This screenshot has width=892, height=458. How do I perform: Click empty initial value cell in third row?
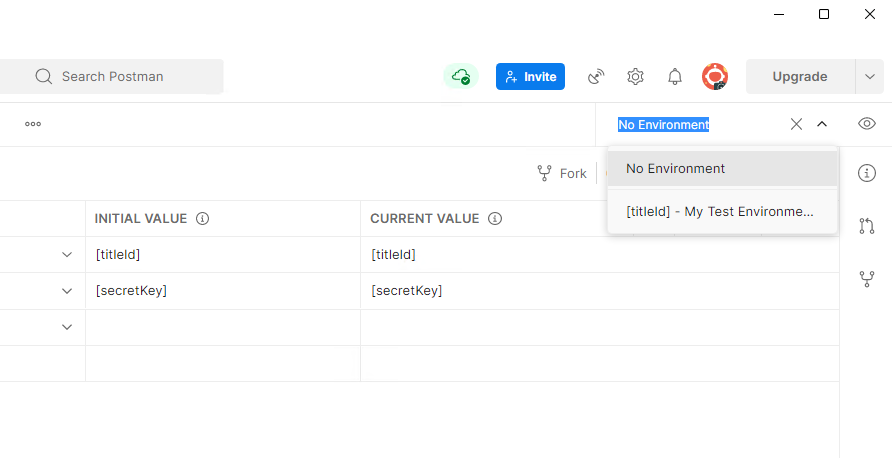point(223,327)
